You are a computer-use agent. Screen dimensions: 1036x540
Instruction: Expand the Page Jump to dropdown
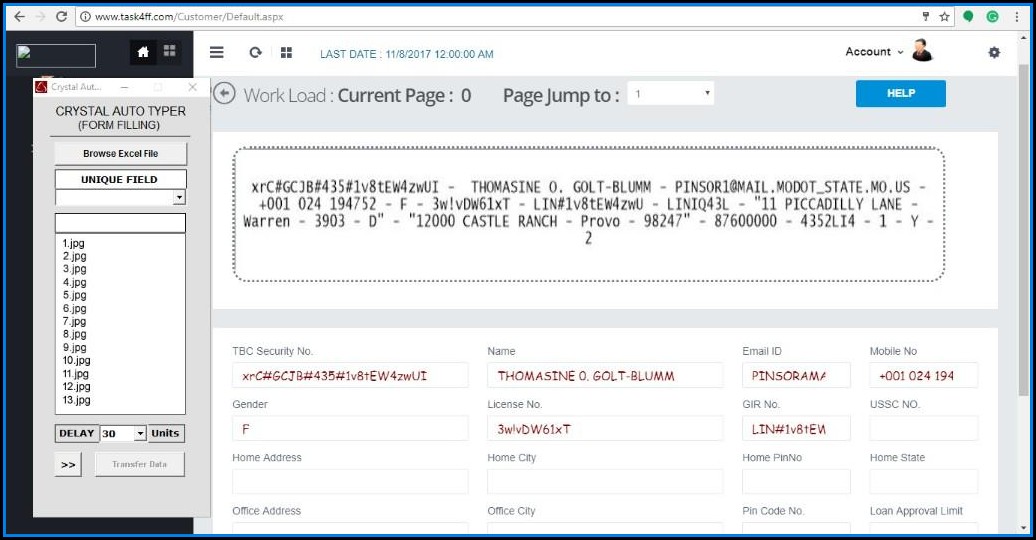[670, 94]
